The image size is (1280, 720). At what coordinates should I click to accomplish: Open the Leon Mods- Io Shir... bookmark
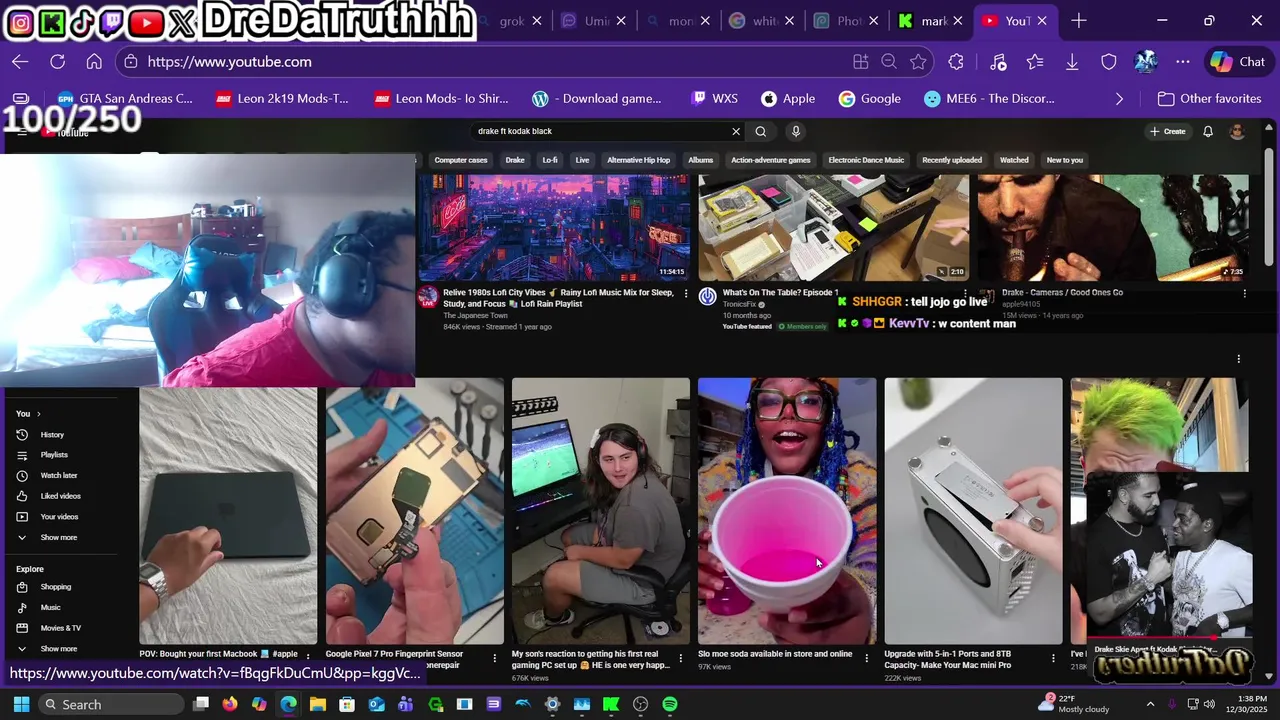tap(441, 99)
